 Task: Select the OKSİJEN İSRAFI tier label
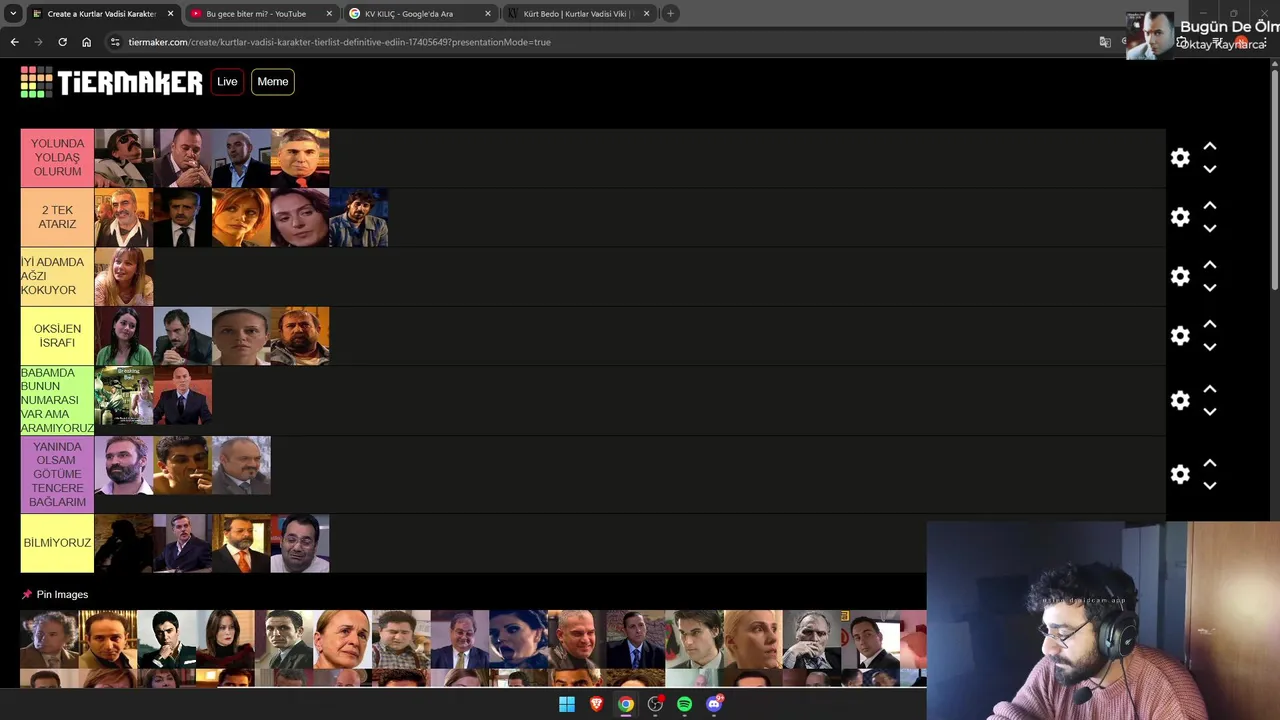click(57, 335)
